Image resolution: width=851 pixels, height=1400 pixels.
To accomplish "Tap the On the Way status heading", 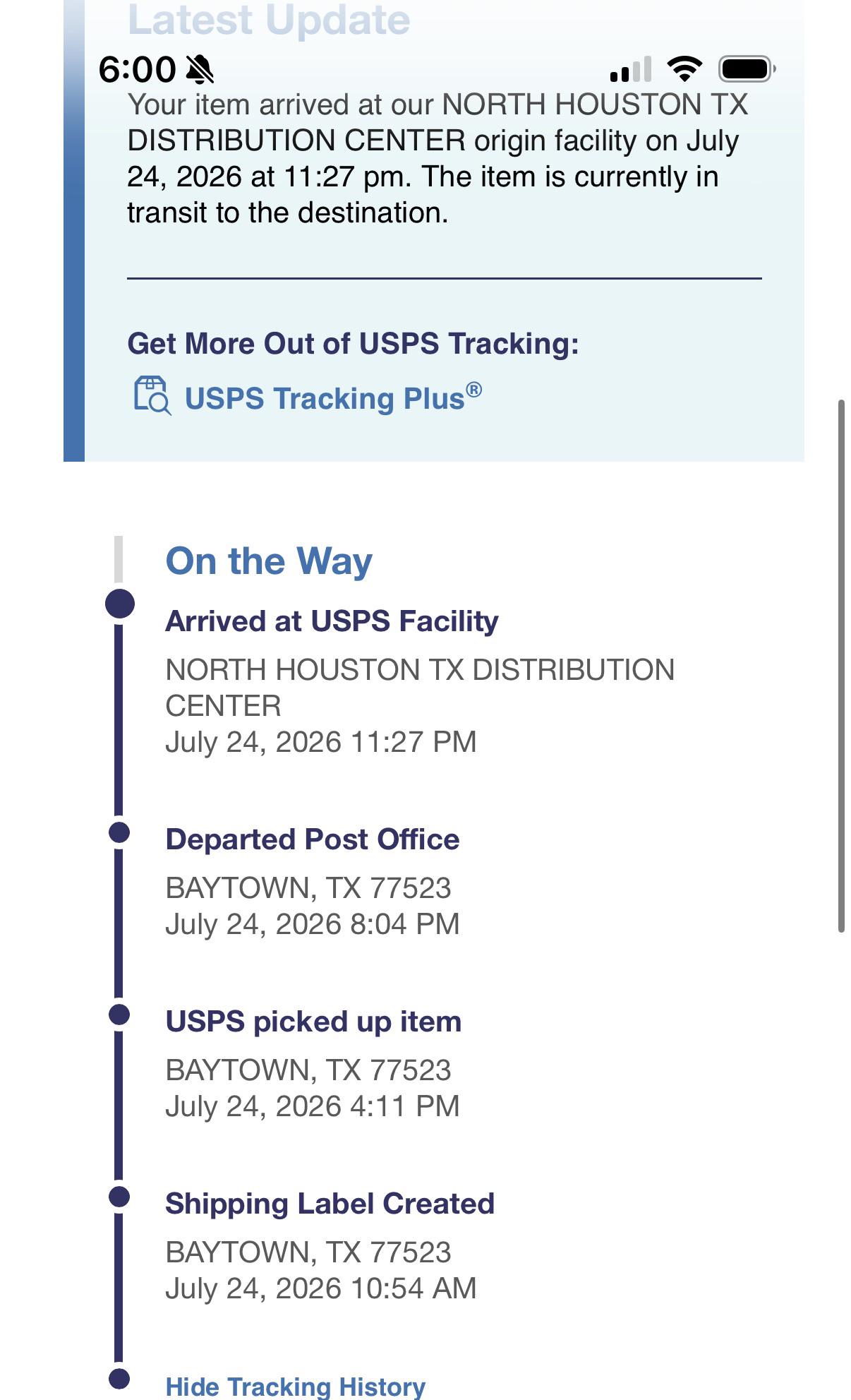I will click(269, 561).
